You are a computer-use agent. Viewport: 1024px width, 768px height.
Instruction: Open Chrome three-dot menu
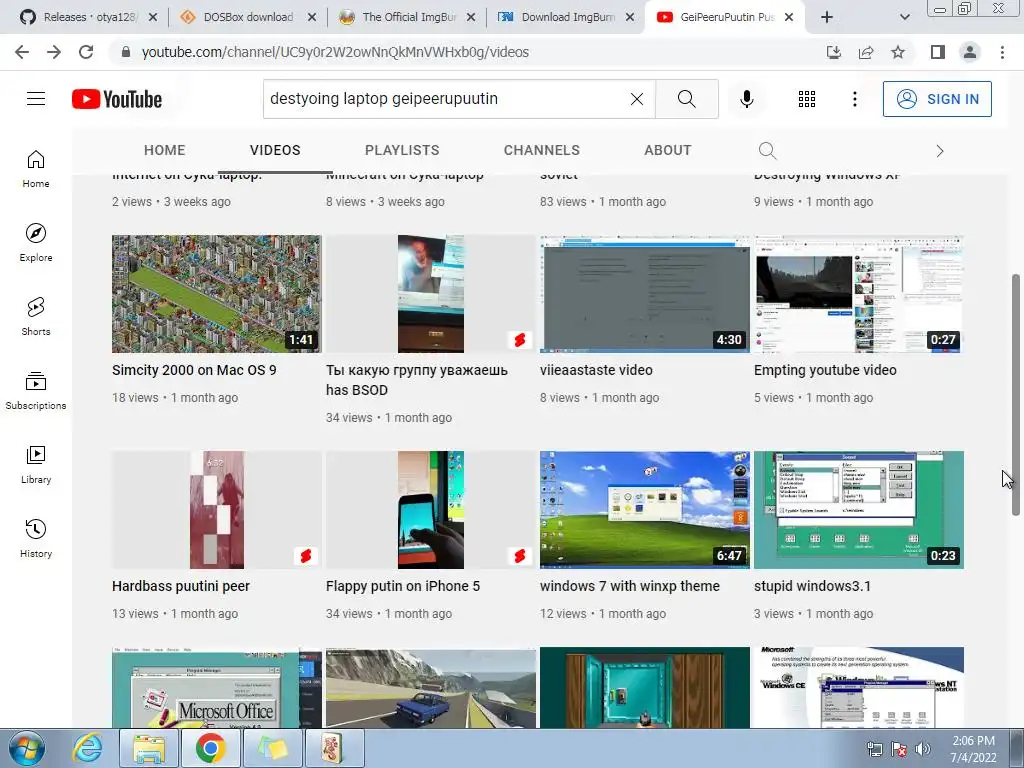1002,52
